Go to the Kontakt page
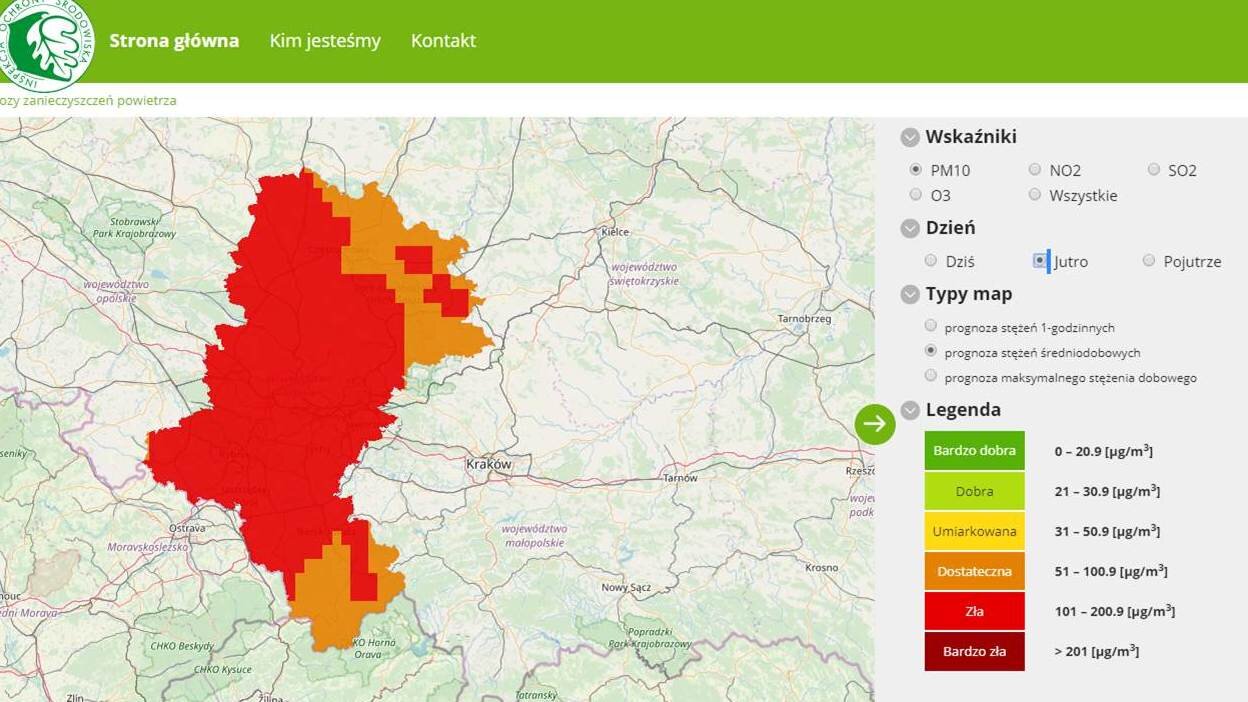 pos(443,41)
